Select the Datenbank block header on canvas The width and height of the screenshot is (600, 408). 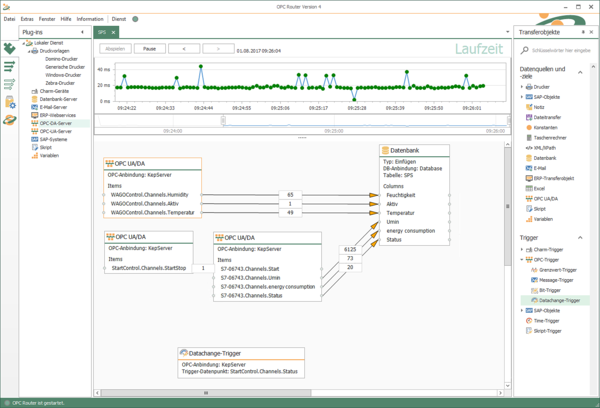[414, 150]
